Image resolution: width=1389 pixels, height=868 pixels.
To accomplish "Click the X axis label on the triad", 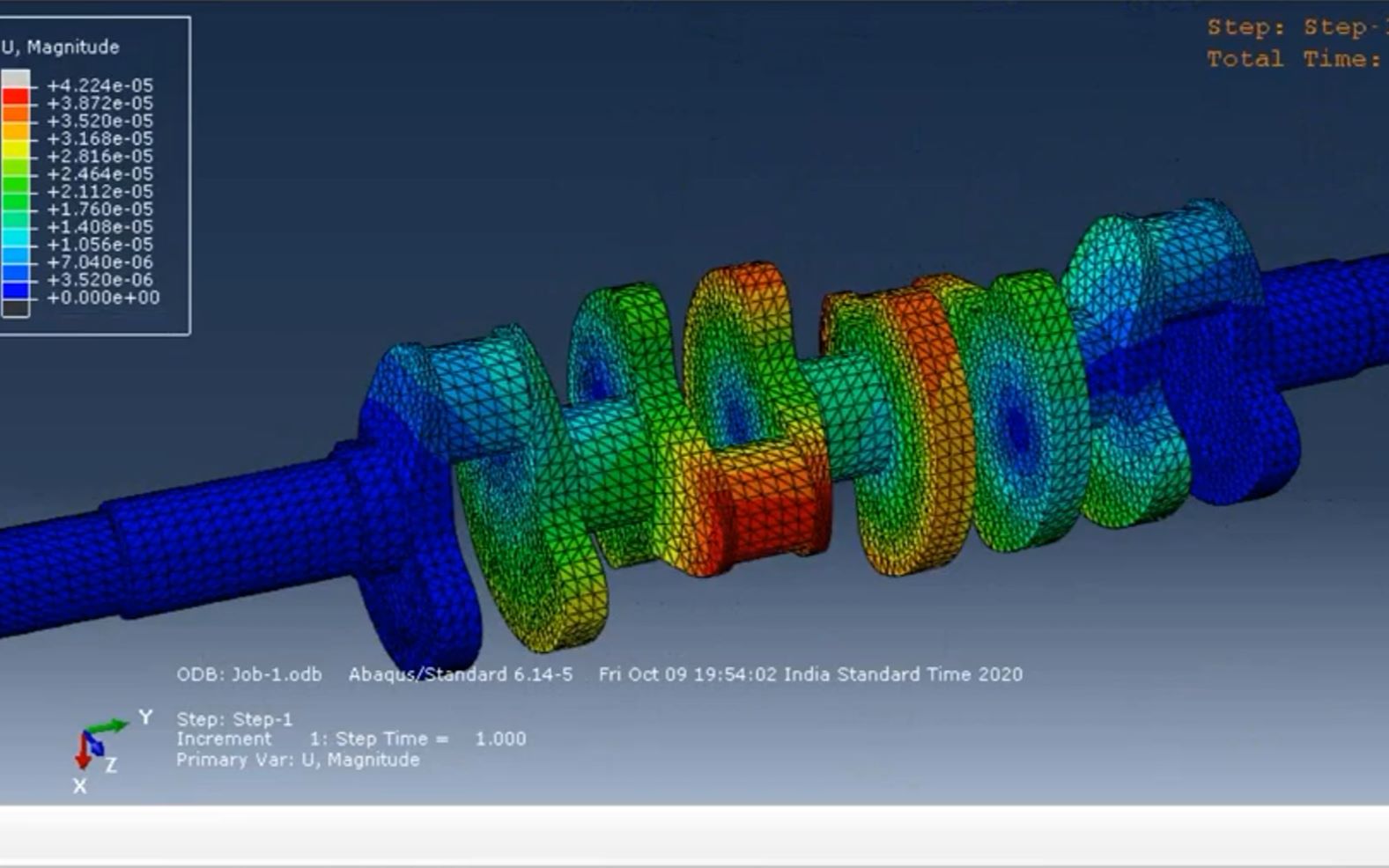I will (80, 785).
